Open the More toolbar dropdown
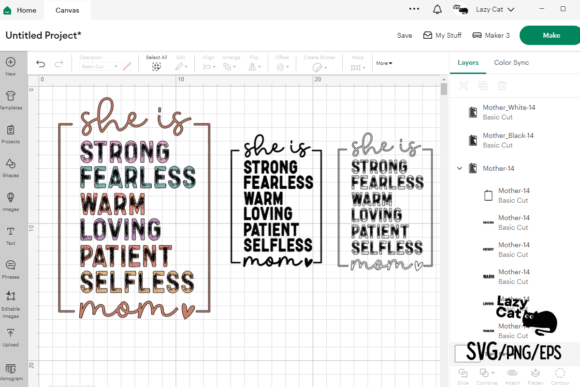Viewport: 580px width, 387px height. pyautogui.click(x=384, y=63)
